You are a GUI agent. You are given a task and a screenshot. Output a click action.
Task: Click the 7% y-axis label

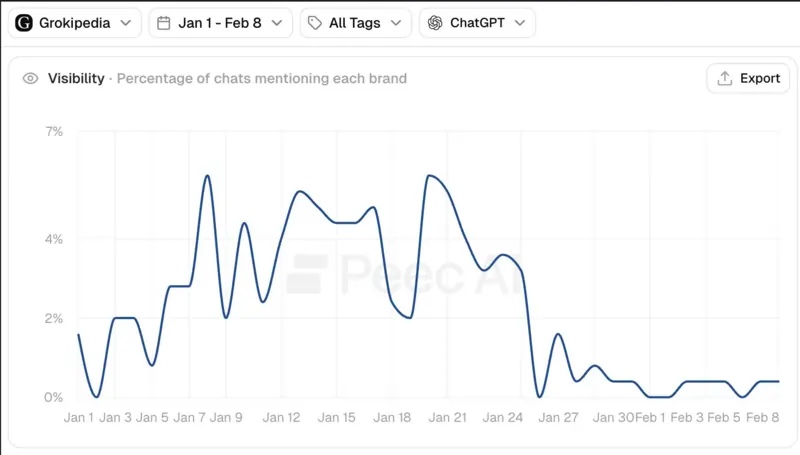pos(53,131)
